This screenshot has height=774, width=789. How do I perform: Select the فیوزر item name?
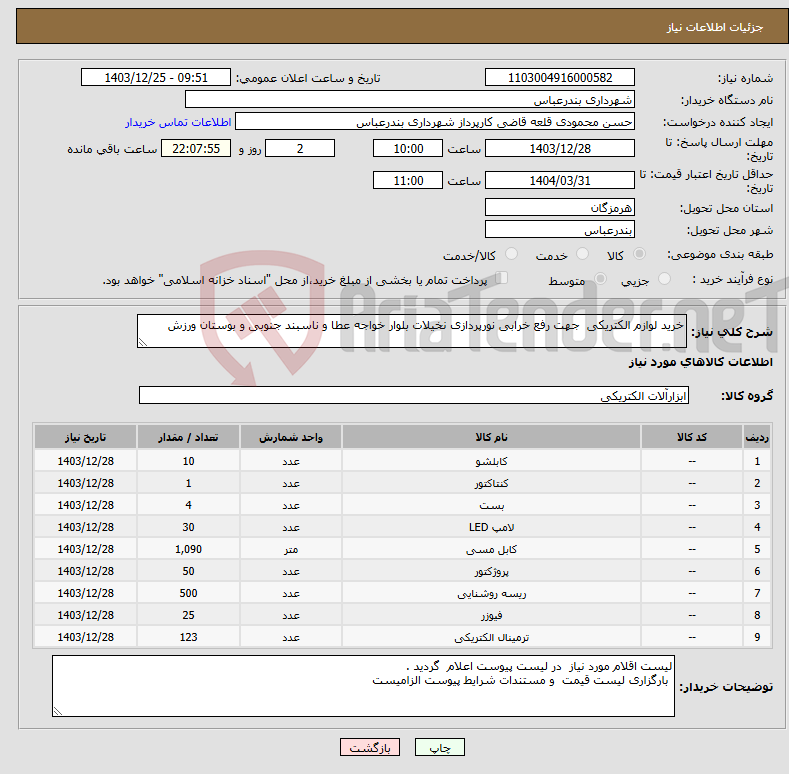[491, 615]
